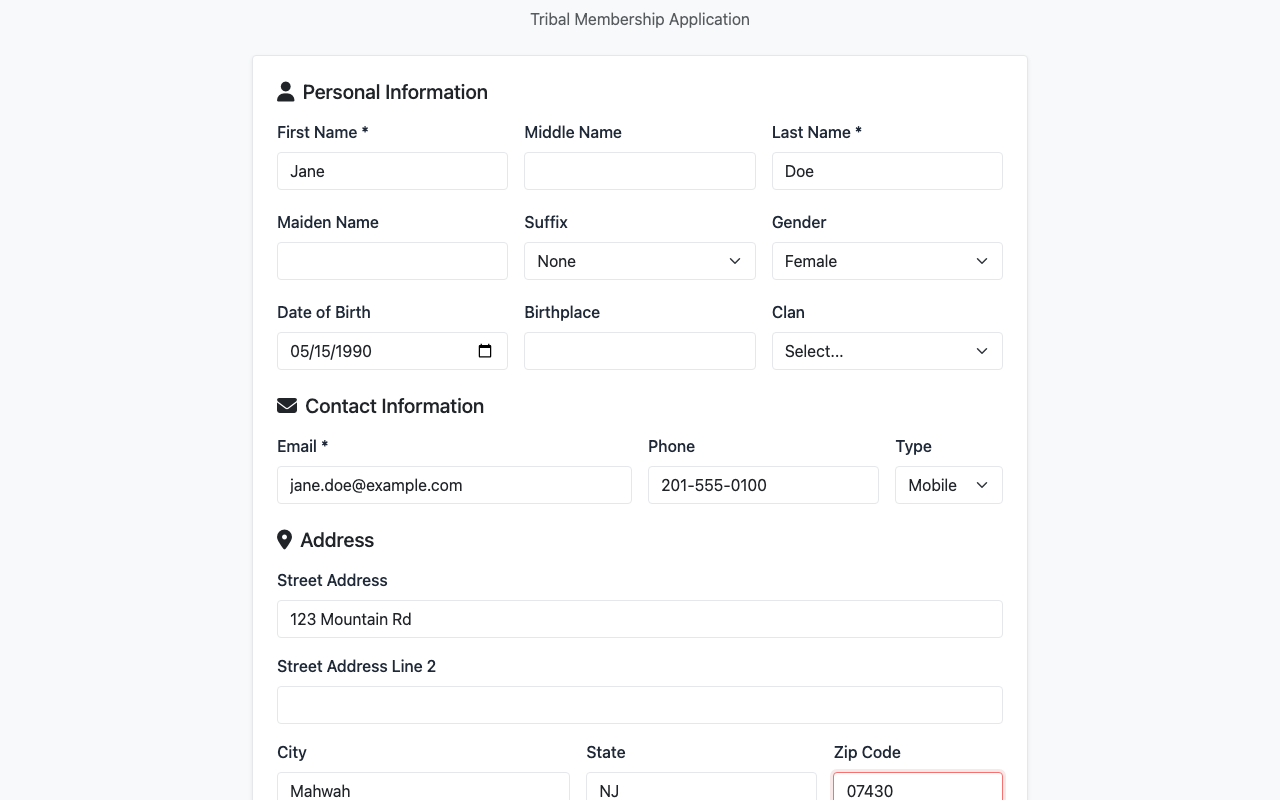Screen dimensions: 1280x800
Task: Click the person icon beside Personal Information
Action: click(285, 91)
